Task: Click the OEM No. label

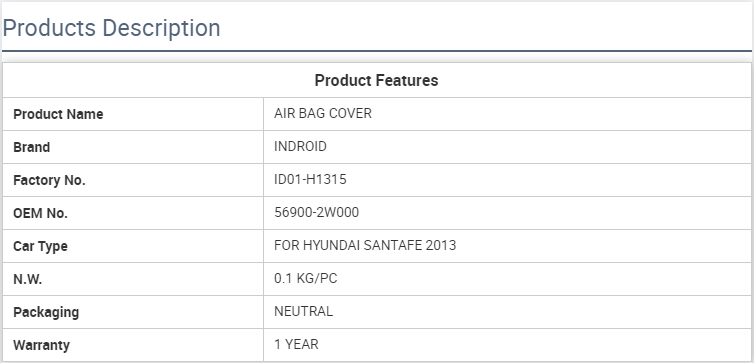Action: [40, 213]
